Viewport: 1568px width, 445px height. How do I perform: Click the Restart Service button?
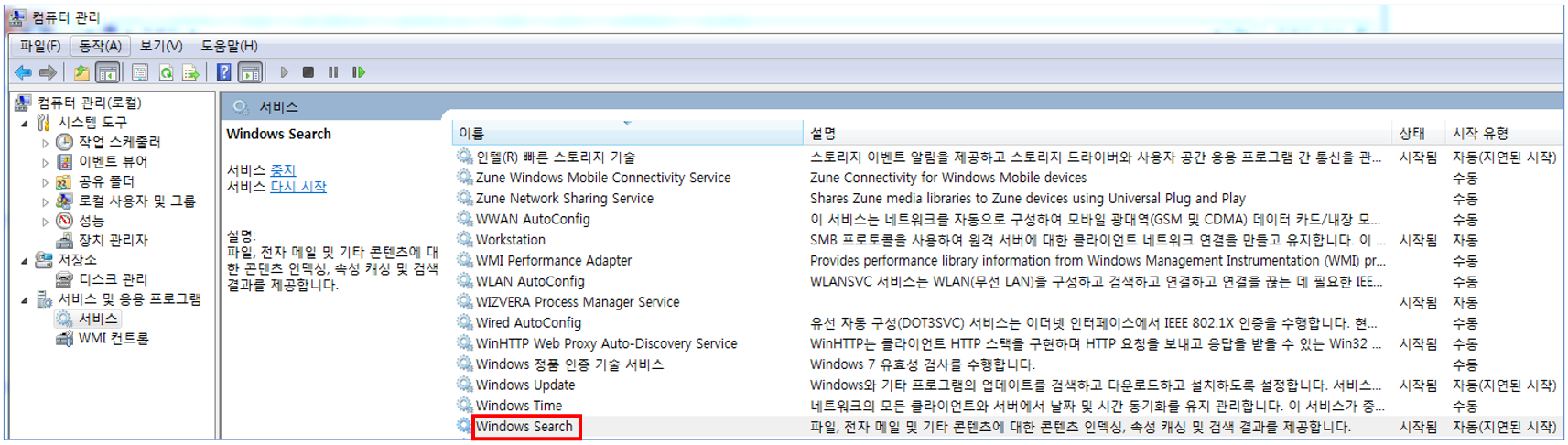tap(359, 72)
